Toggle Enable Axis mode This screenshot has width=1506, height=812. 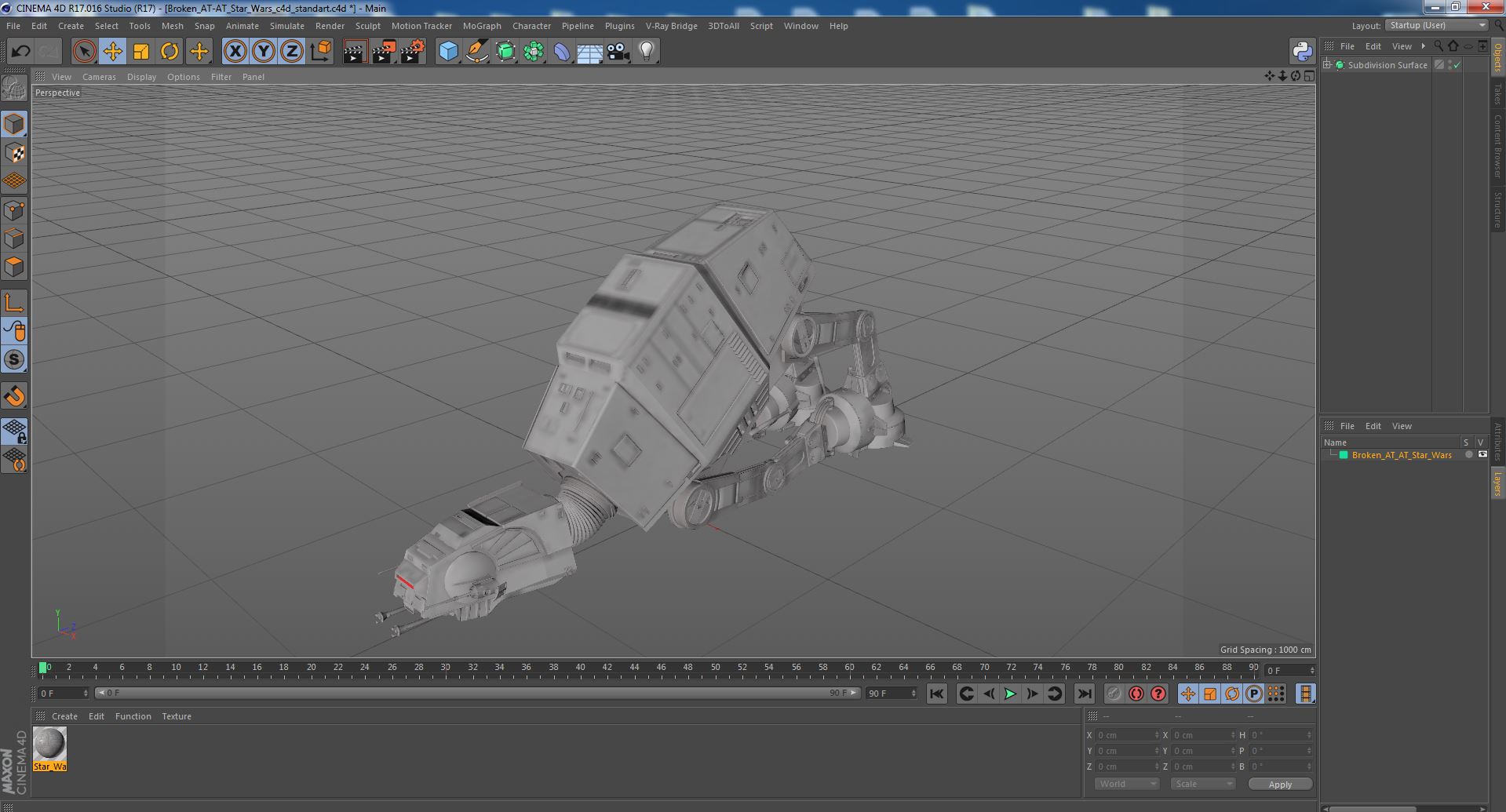pyautogui.click(x=14, y=303)
